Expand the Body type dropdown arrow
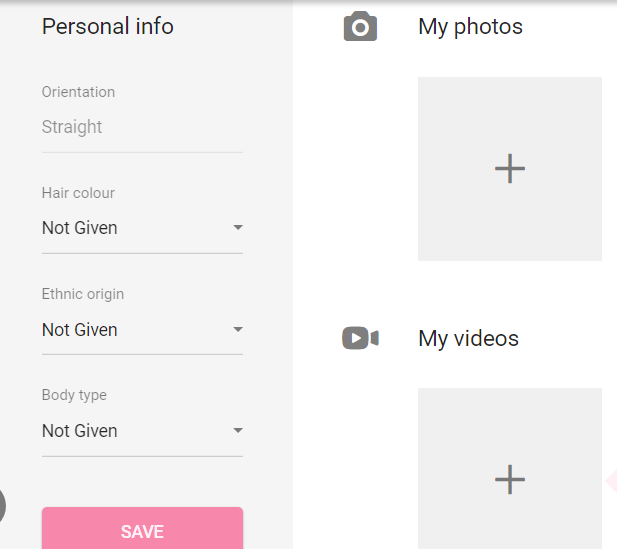The height and width of the screenshot is (549, 617). (238, 431)
